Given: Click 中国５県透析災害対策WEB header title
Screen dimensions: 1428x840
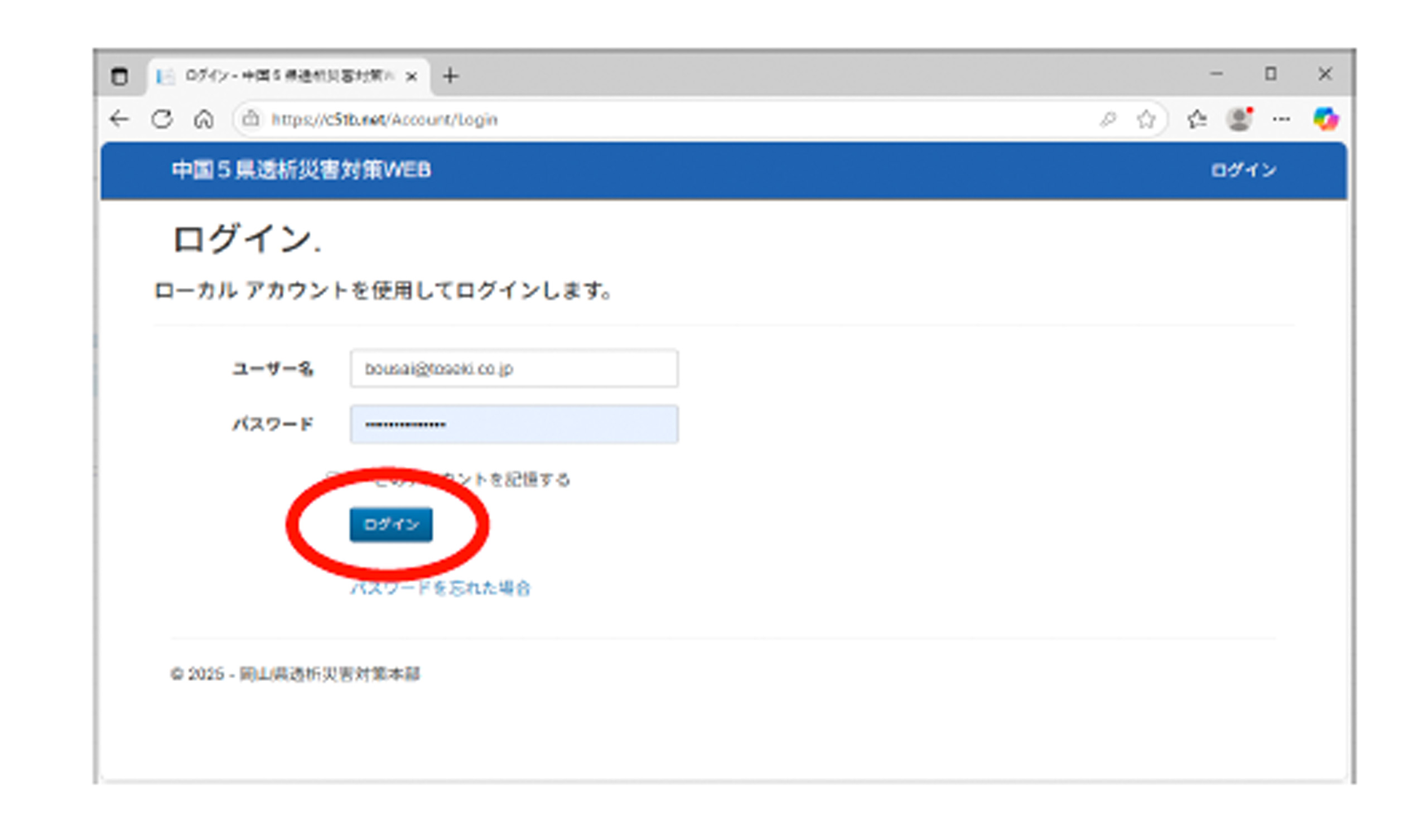Looking at the screenshot, I should 301,170.
